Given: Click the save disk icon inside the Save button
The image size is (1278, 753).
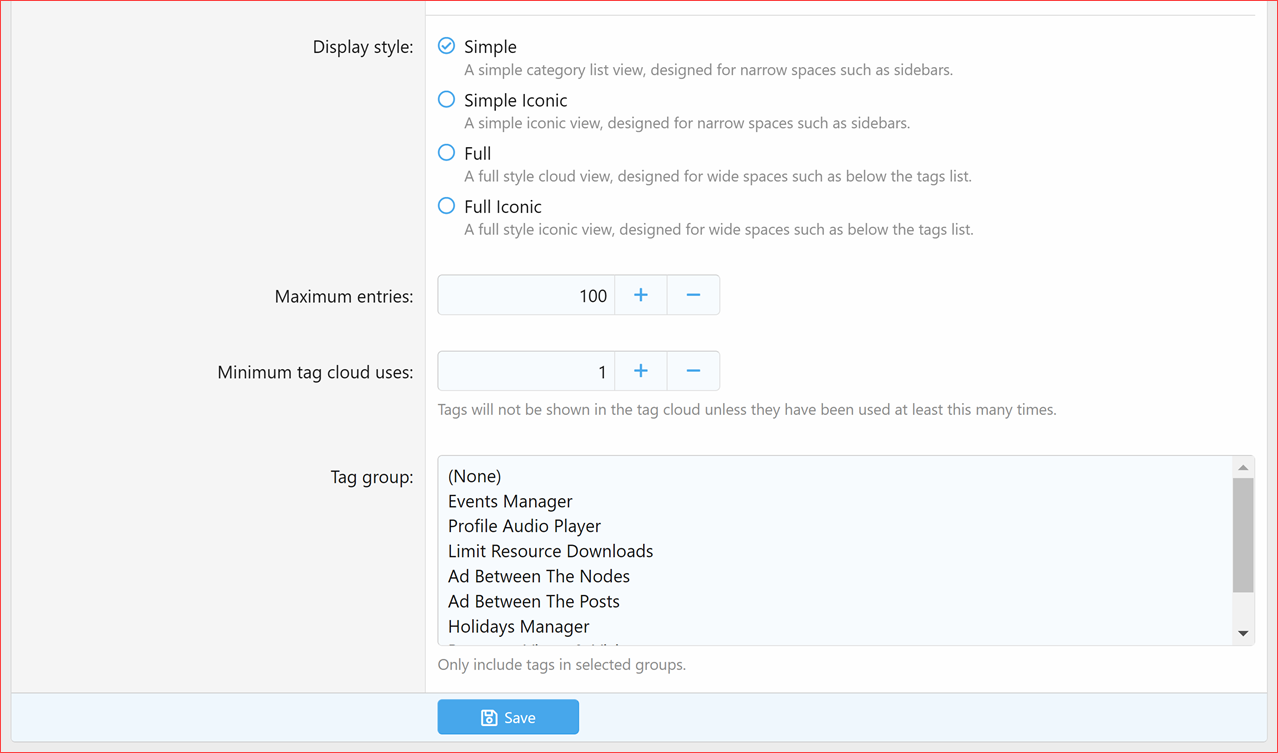Looking at the screenshot, I should click(488, 717).
